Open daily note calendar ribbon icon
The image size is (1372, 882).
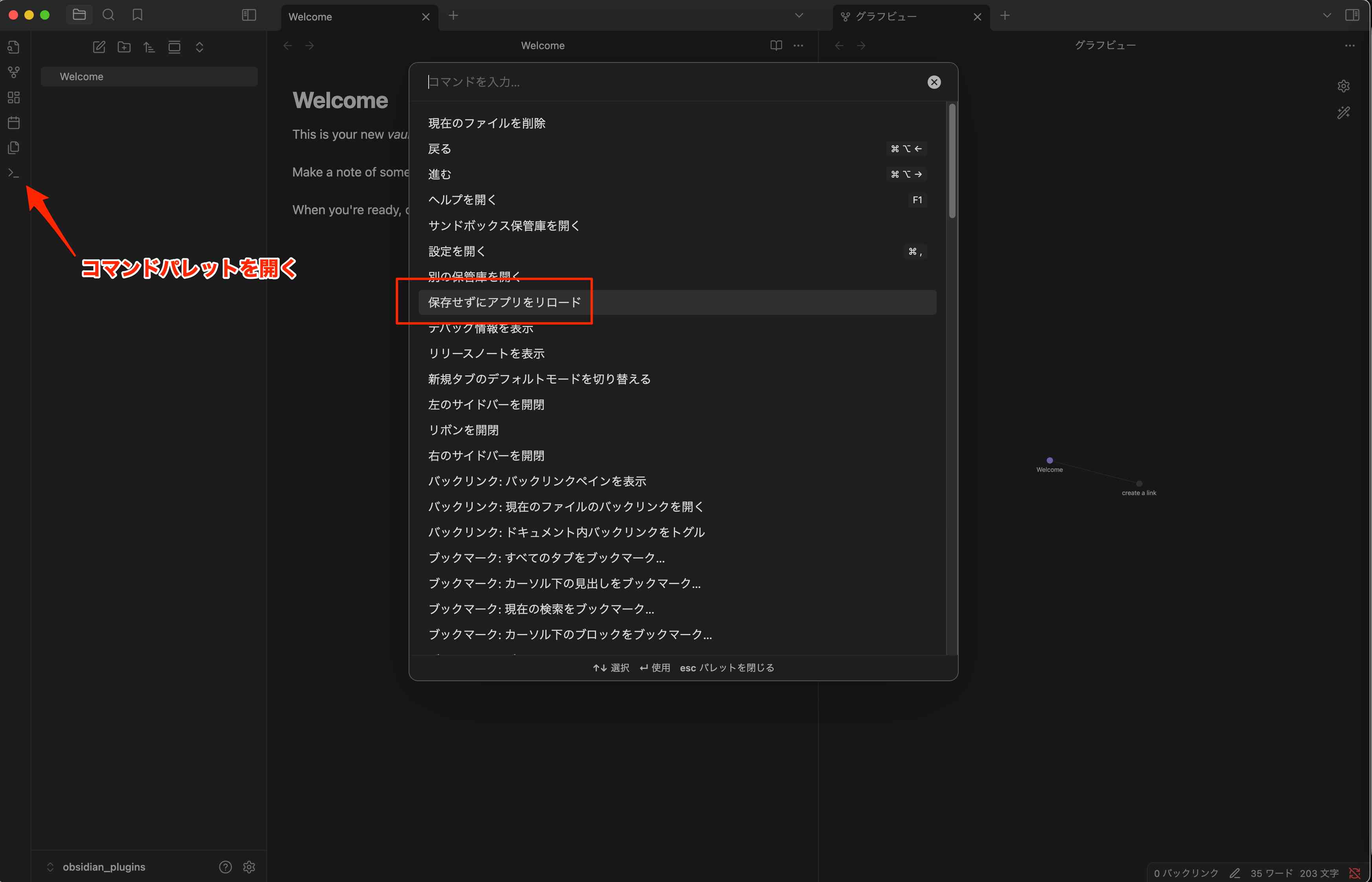click(14, 123)
